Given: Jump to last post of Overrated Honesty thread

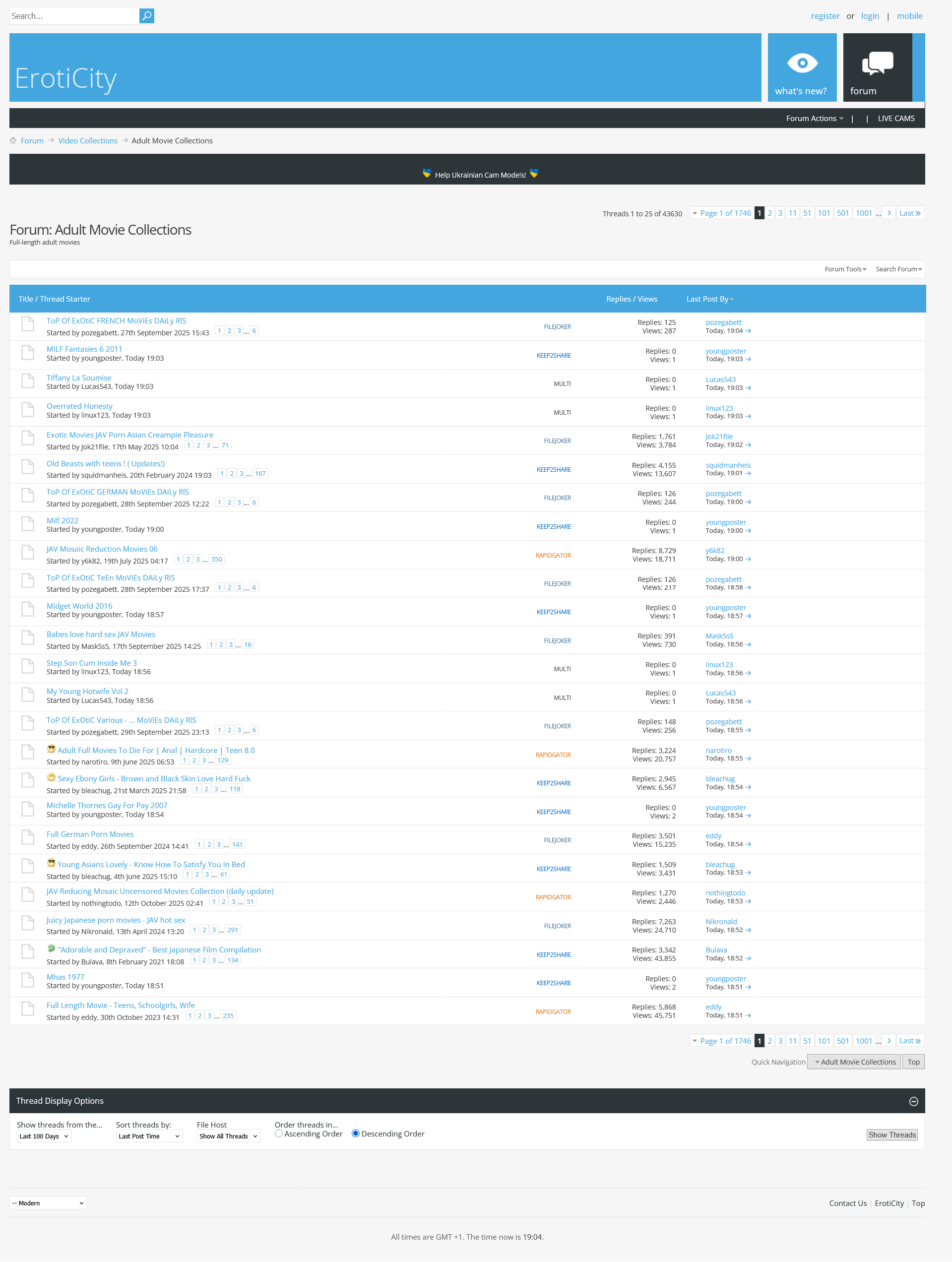Looking at the screenshot, I should tap(749, 417).
